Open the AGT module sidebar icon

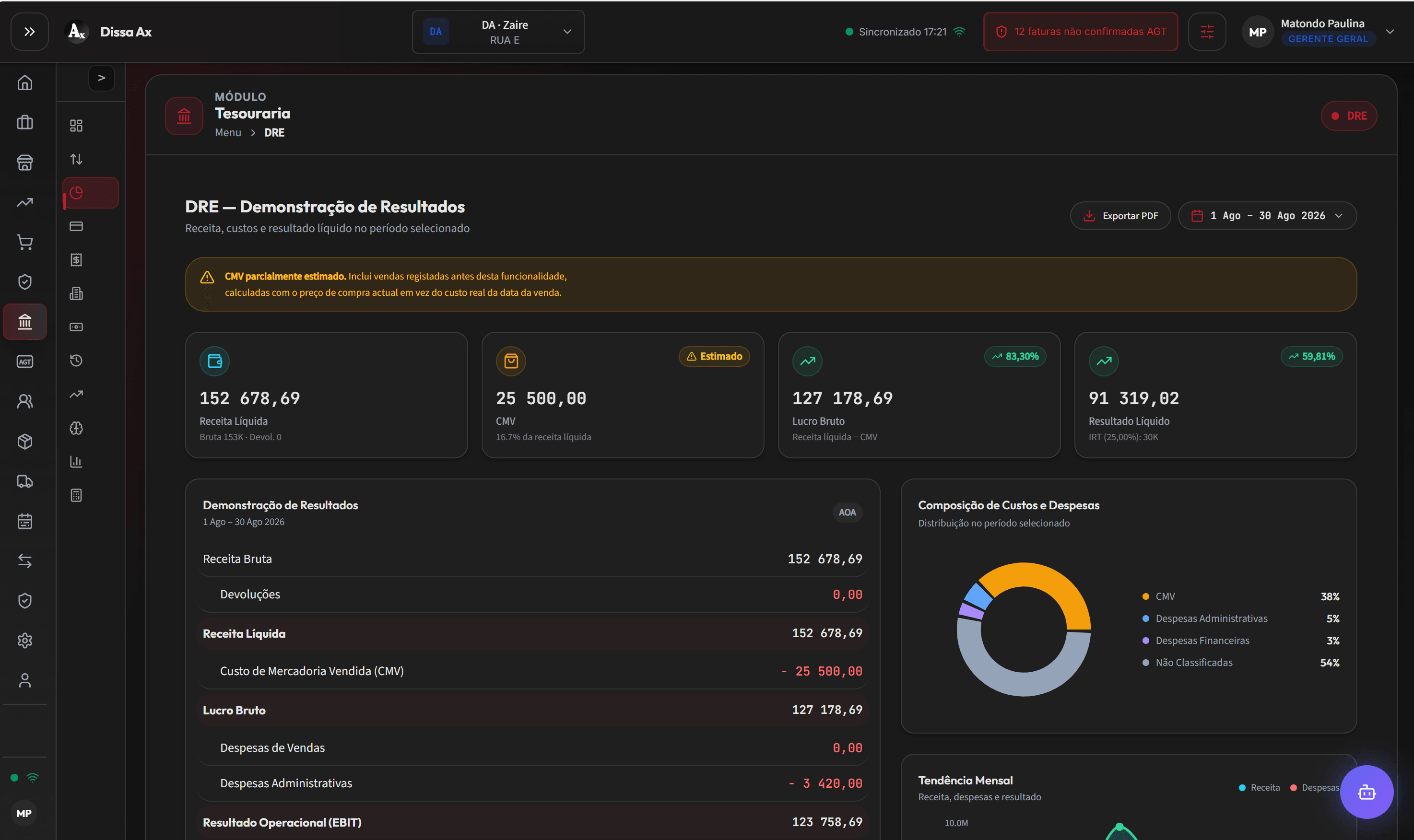(x=25, y=362)
